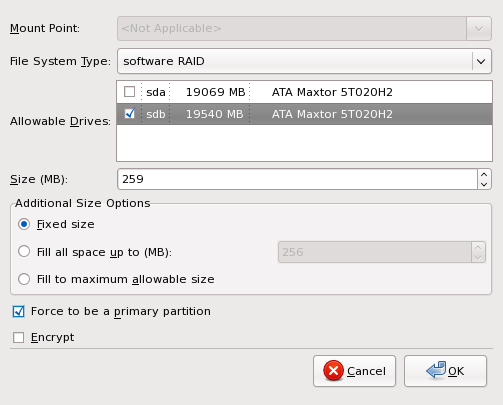
Task: Select Fixed size radio button
Action: click(x=24, y=224)
